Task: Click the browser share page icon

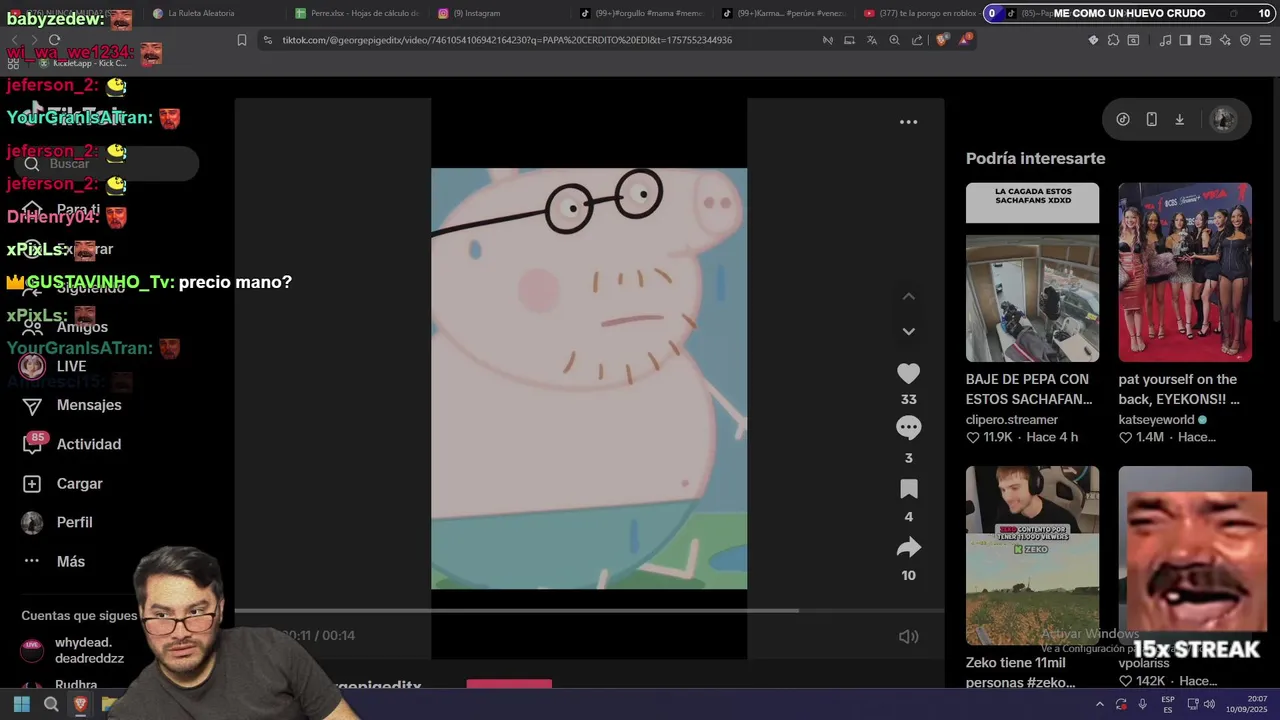Action: click(917, 40)
